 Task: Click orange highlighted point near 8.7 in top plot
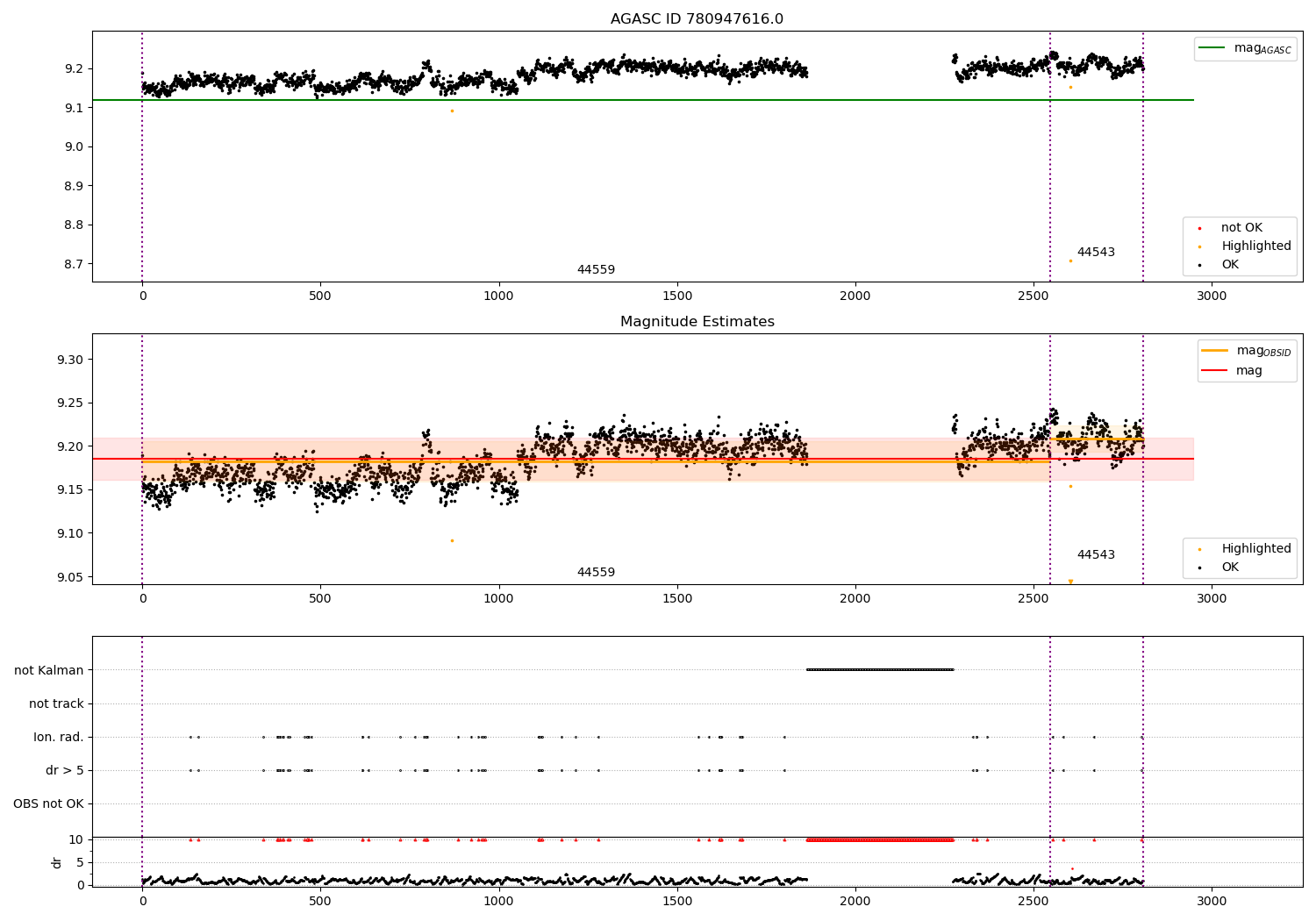point(1070,261)
